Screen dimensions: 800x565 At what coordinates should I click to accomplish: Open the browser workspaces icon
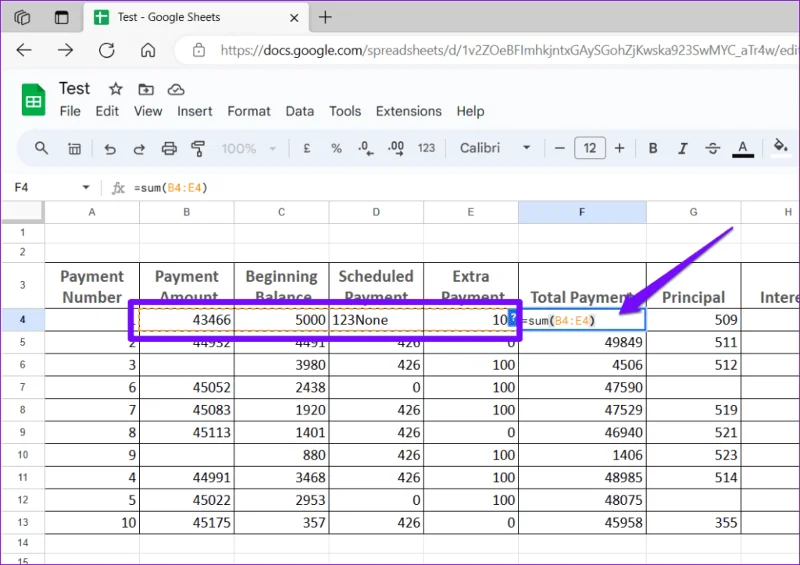(x=22, y=17)
